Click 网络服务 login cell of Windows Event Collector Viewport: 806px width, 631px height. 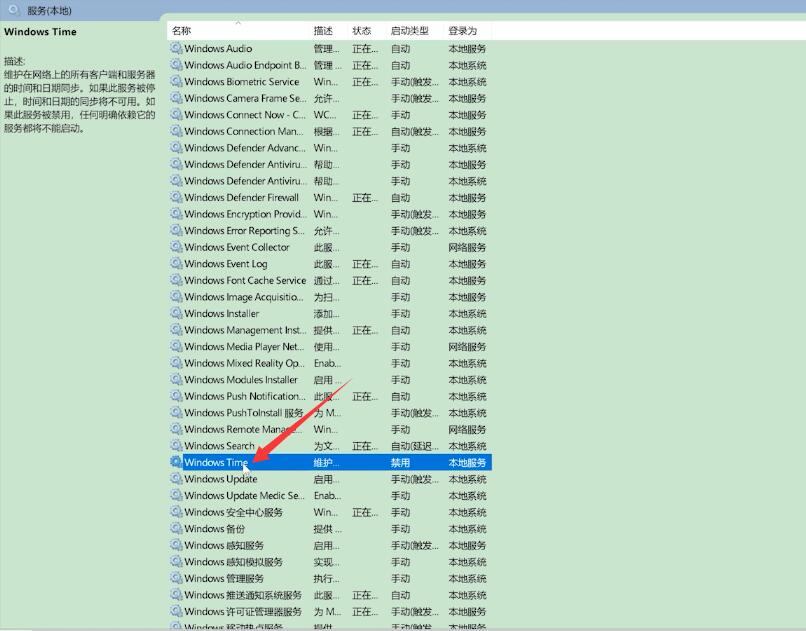[x=467, y=247]
